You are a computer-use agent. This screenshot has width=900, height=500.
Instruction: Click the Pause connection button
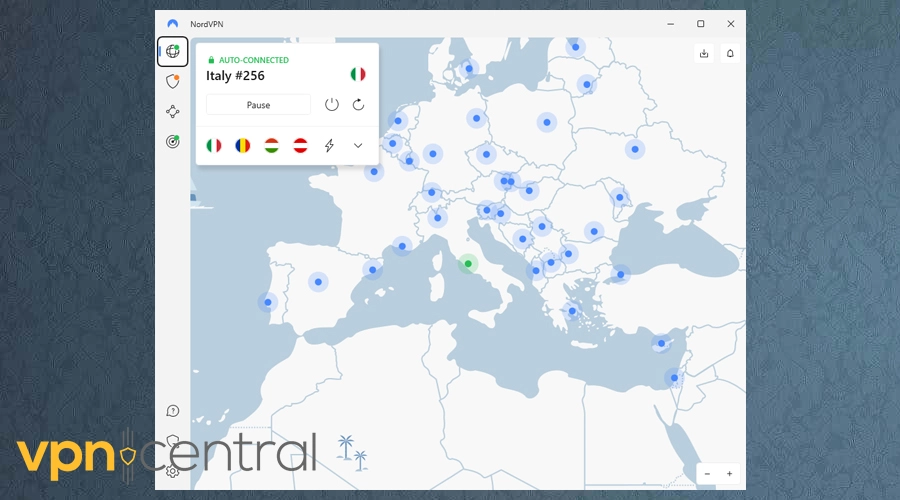coord(258,105)
